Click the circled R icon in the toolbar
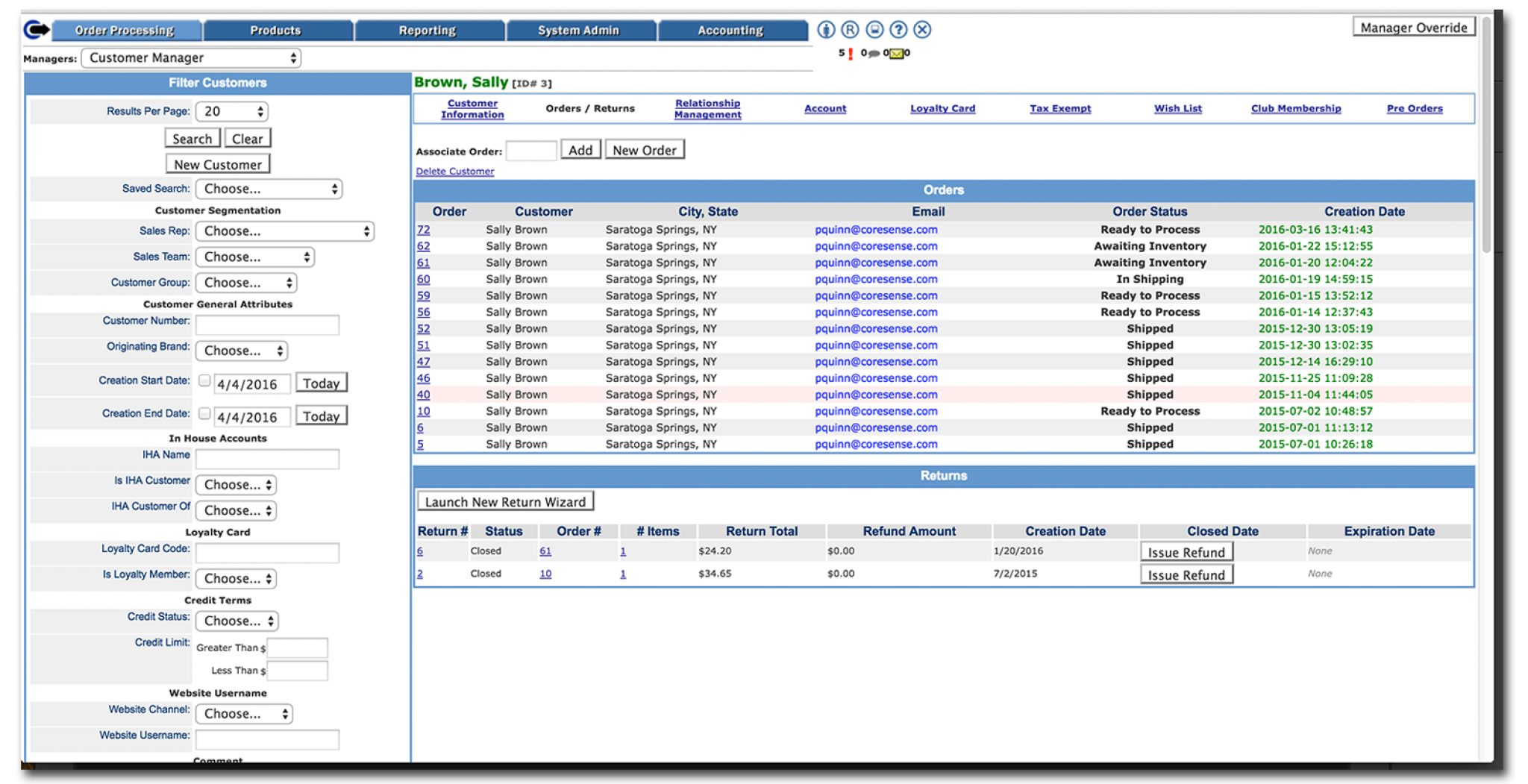The height and width of the screenshot is (784, 1528). (x=849, y=29)
